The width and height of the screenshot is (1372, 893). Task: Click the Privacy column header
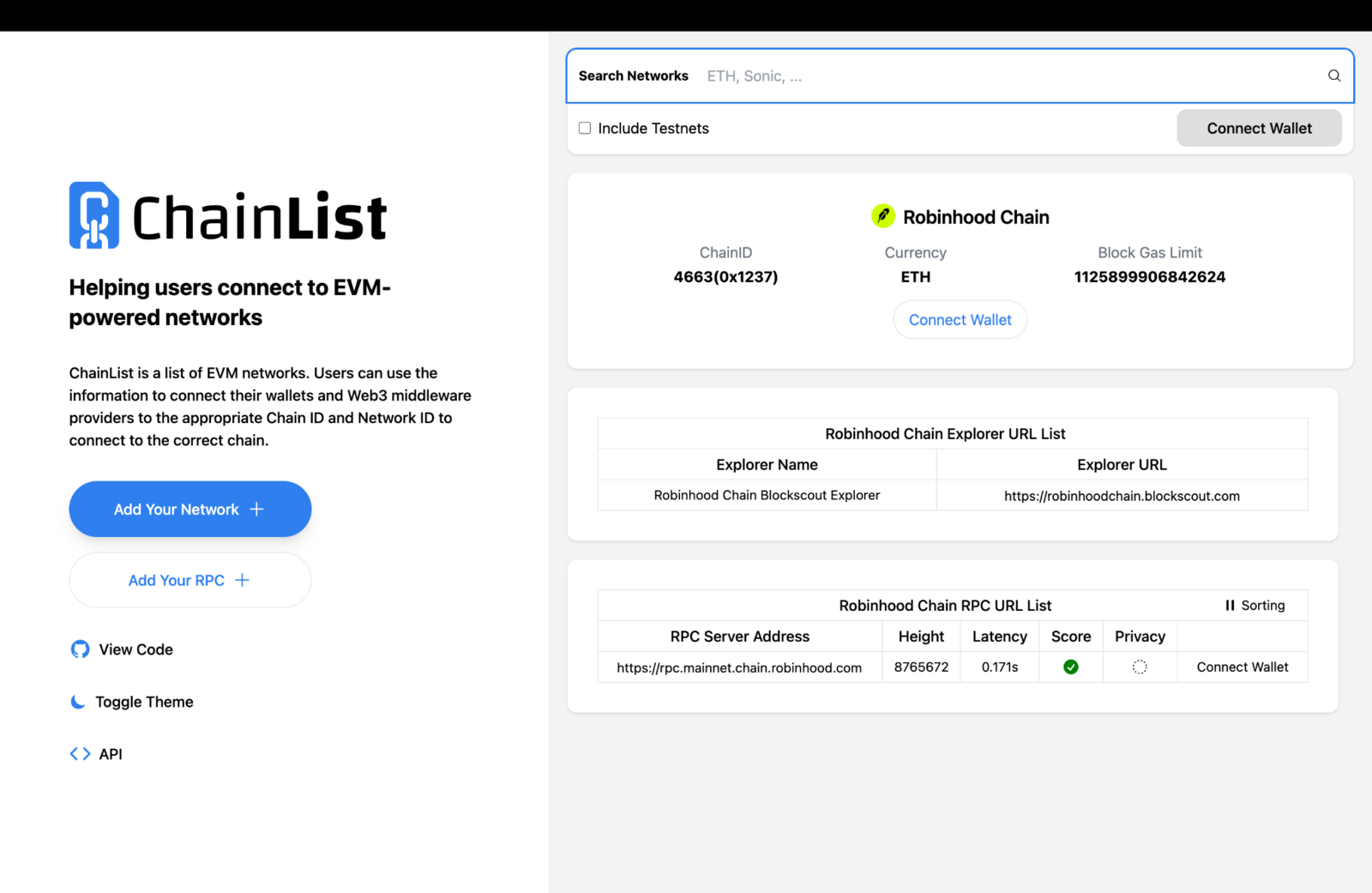pyautogui.click(x=1140, y=637)
